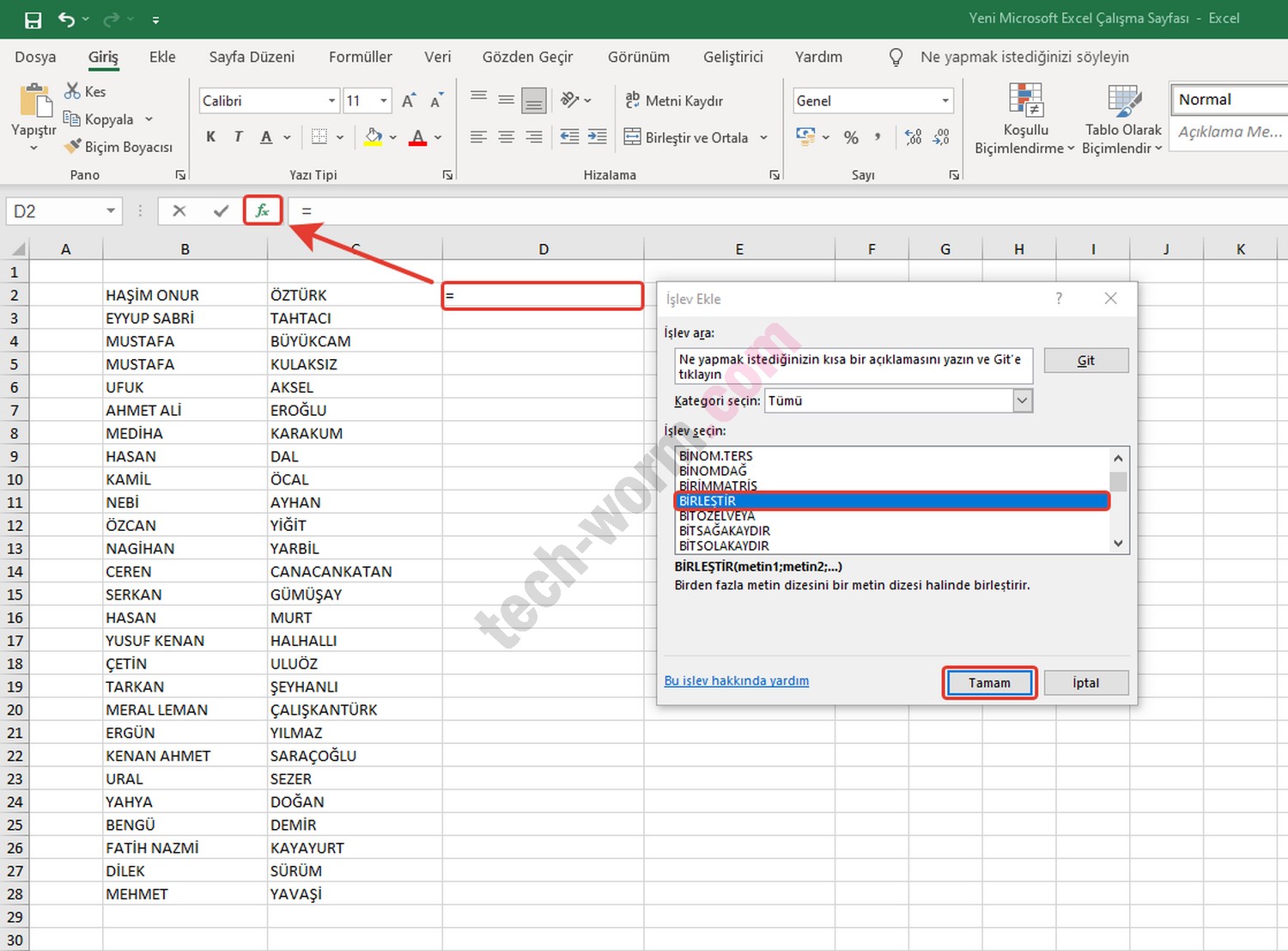Click the percent style icon
This screenshot has width=1288, height=951.
point(851,137)
